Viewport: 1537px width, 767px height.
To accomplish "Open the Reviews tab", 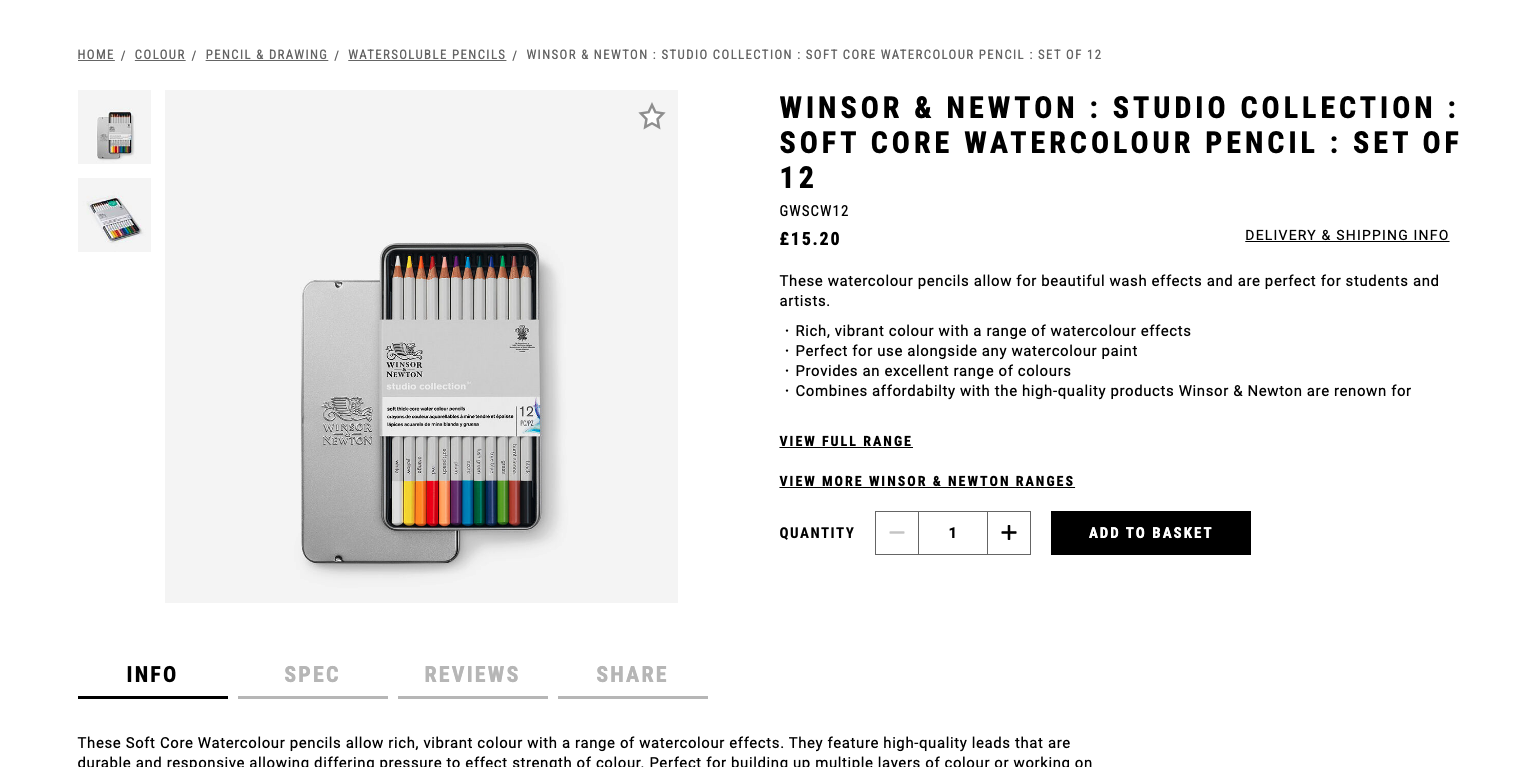I will click(472, 675).
